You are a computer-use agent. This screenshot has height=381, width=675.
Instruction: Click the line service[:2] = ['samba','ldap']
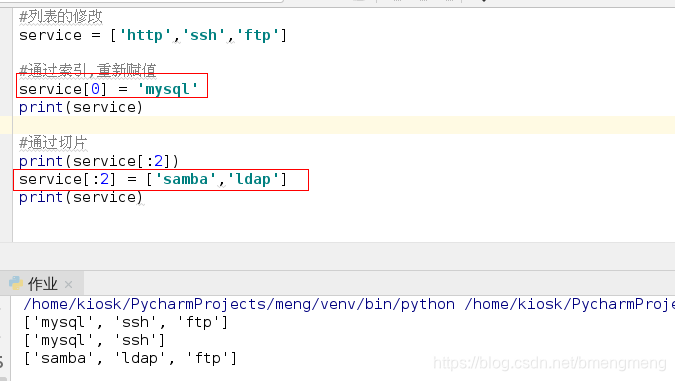click(153, 179)
